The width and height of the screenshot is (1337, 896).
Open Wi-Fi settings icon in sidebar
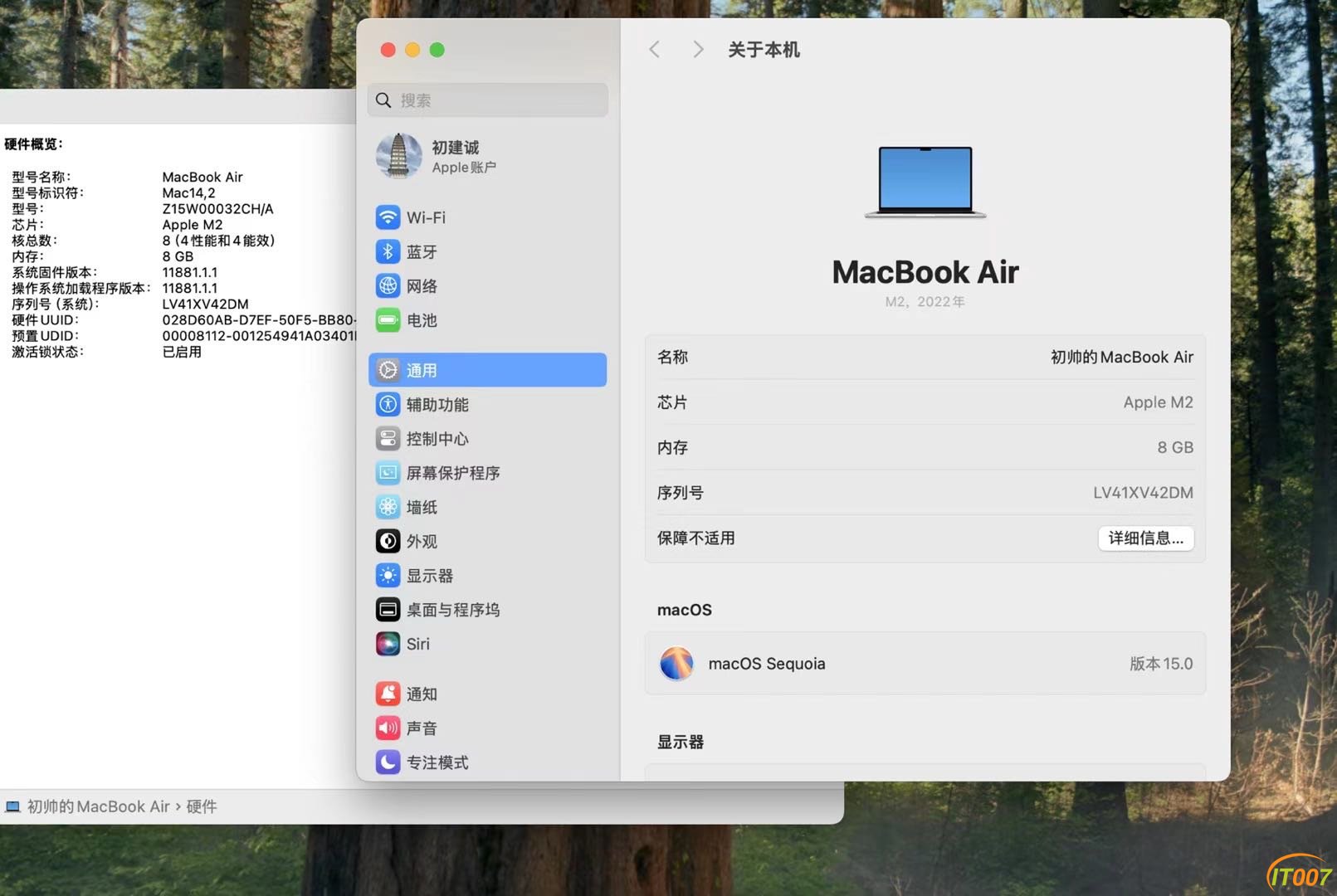388,217
